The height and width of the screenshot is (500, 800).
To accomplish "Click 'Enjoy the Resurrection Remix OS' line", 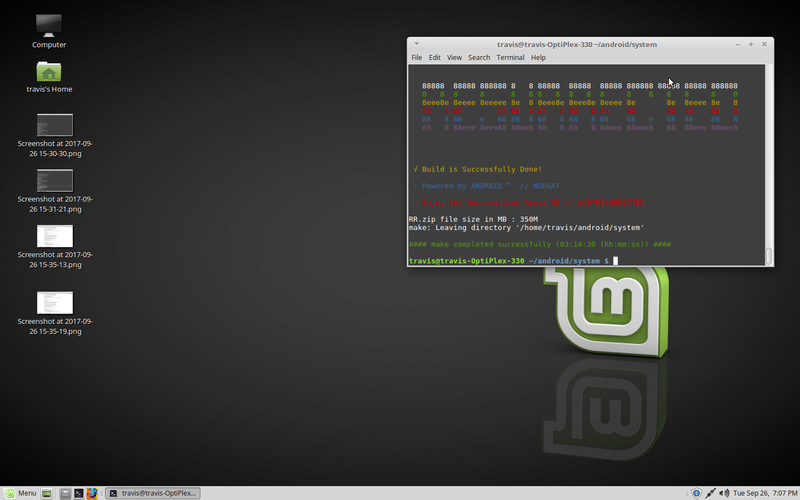I will coord(533,203).
